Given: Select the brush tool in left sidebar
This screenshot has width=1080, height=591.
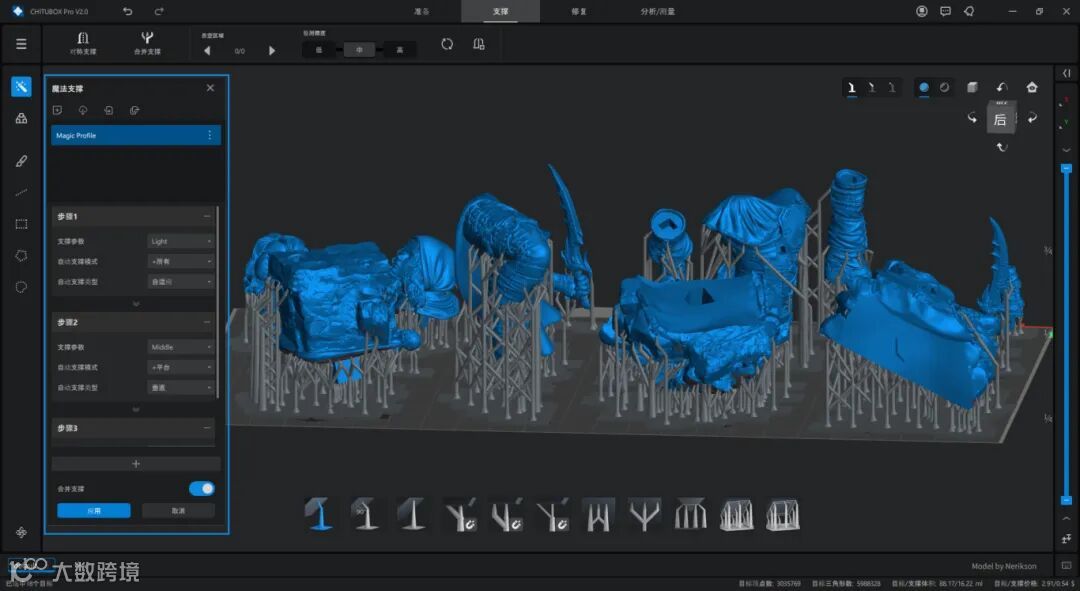Looking at the screenshot, I should [21, 160].
